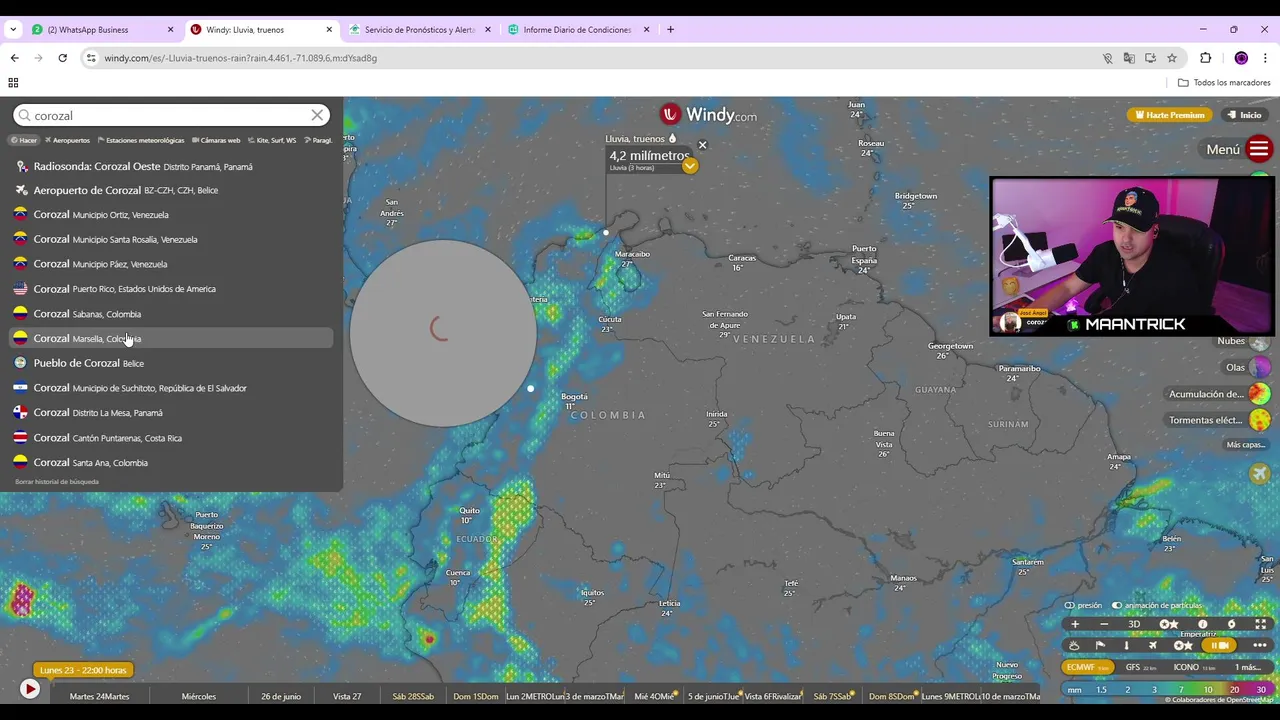Switch to Informe Diario de Condiciones tab
This screenshot has height=720, width=1280.
tap(578, 30)
